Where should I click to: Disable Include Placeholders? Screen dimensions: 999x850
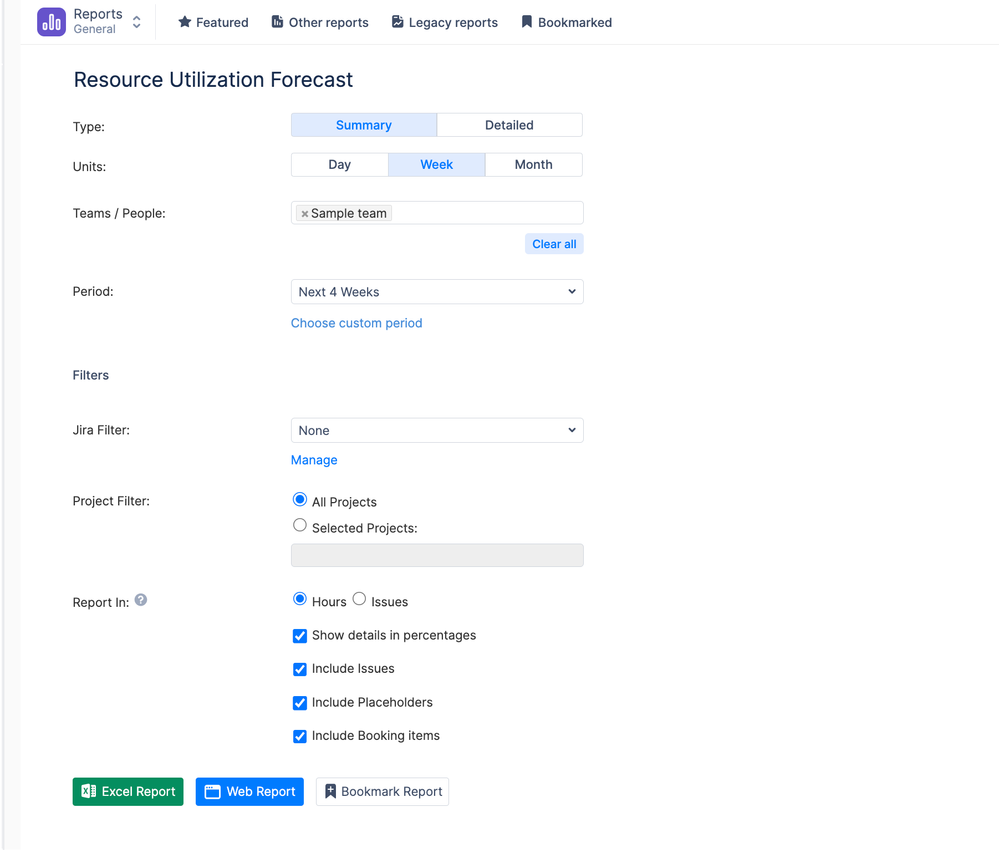pos(299,703)
